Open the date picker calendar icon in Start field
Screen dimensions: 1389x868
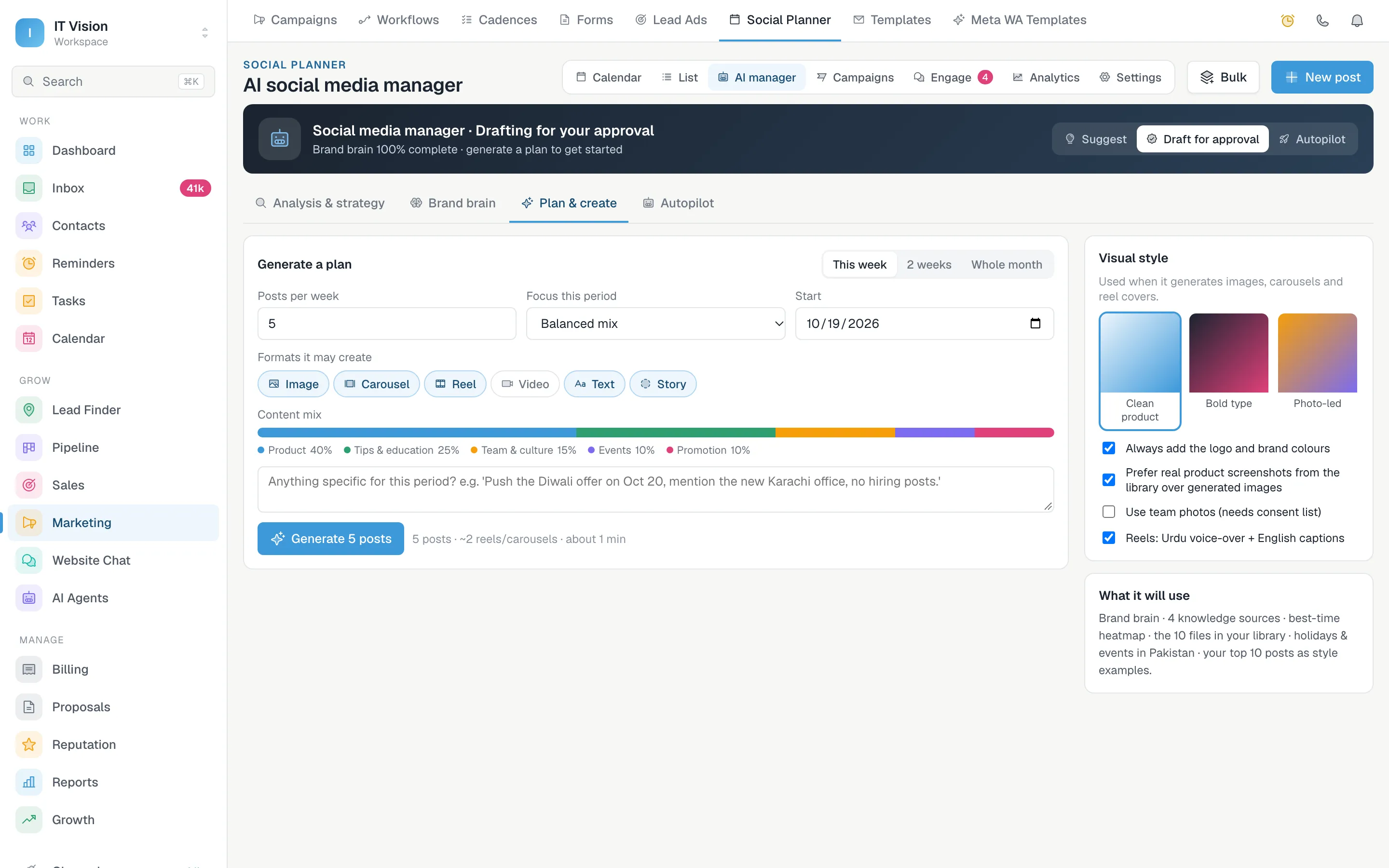pyautogui.click(x=1035, y=324)
